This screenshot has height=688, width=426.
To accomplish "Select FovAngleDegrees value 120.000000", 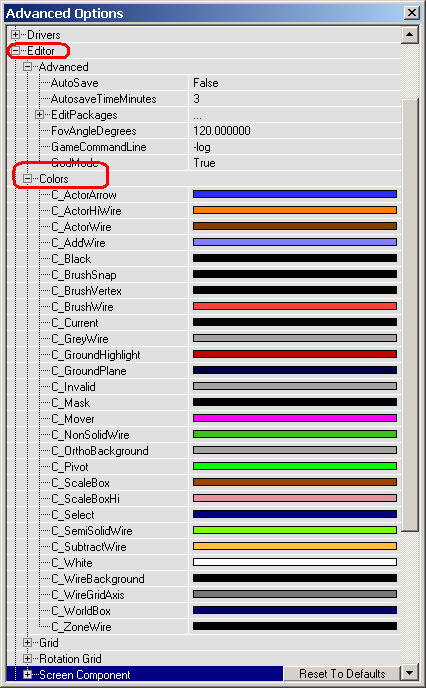I will pos(222,131).
